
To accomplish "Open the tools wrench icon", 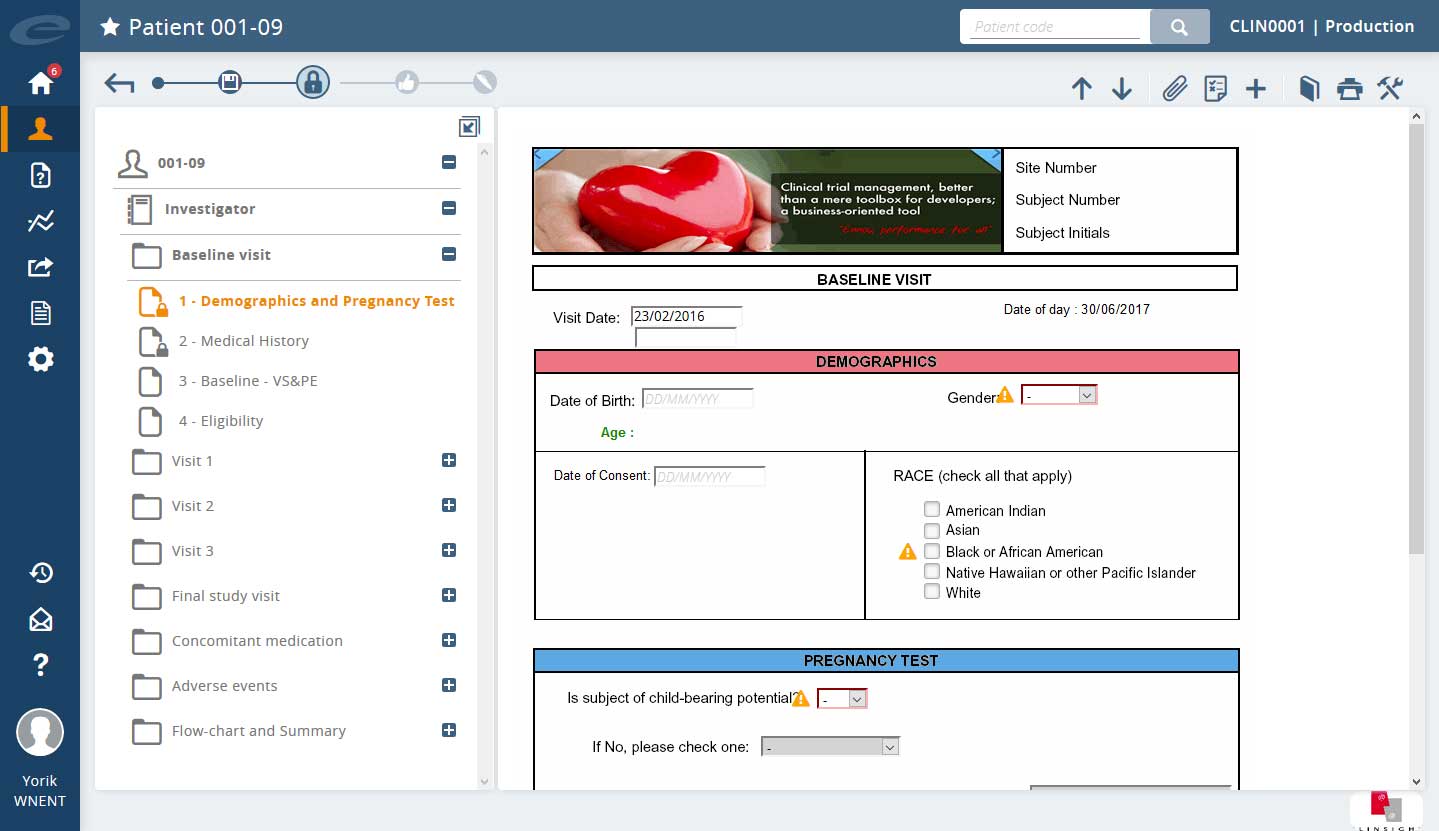I will click(x=1390, y=89).
